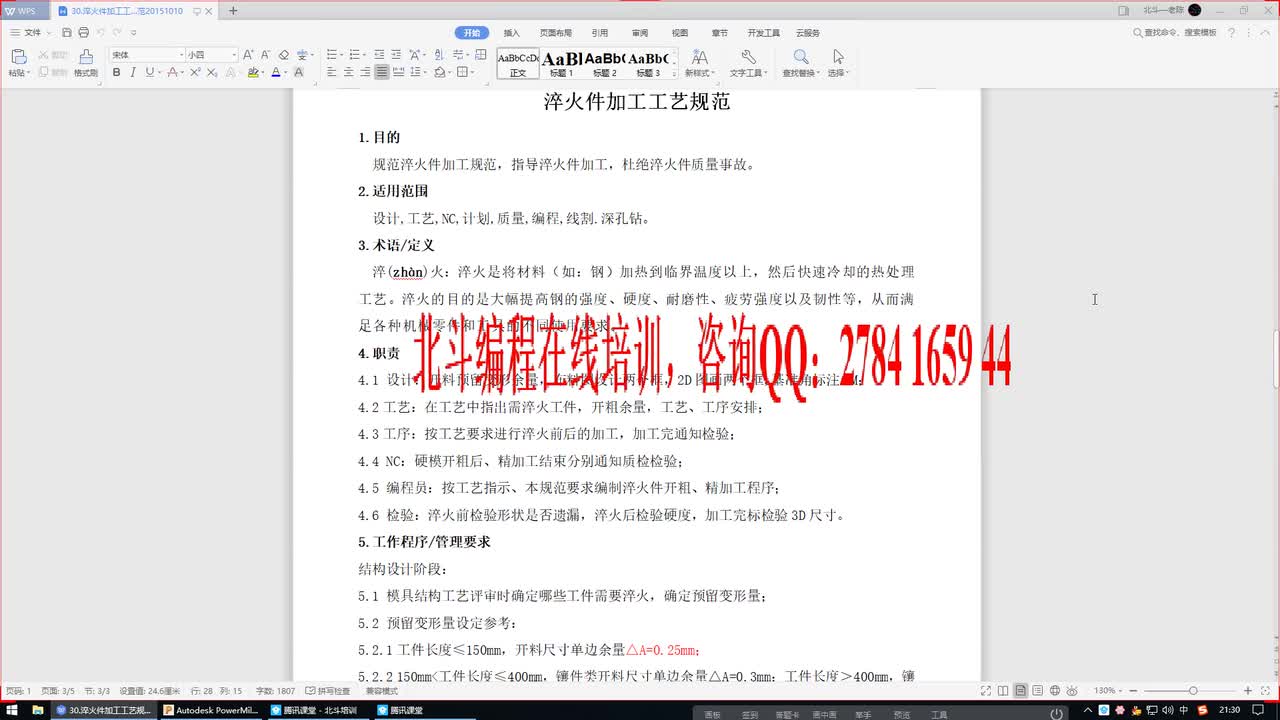Screen dimensions: 1280x720
Task: Center align text
Action: click(x=349, y=72)
